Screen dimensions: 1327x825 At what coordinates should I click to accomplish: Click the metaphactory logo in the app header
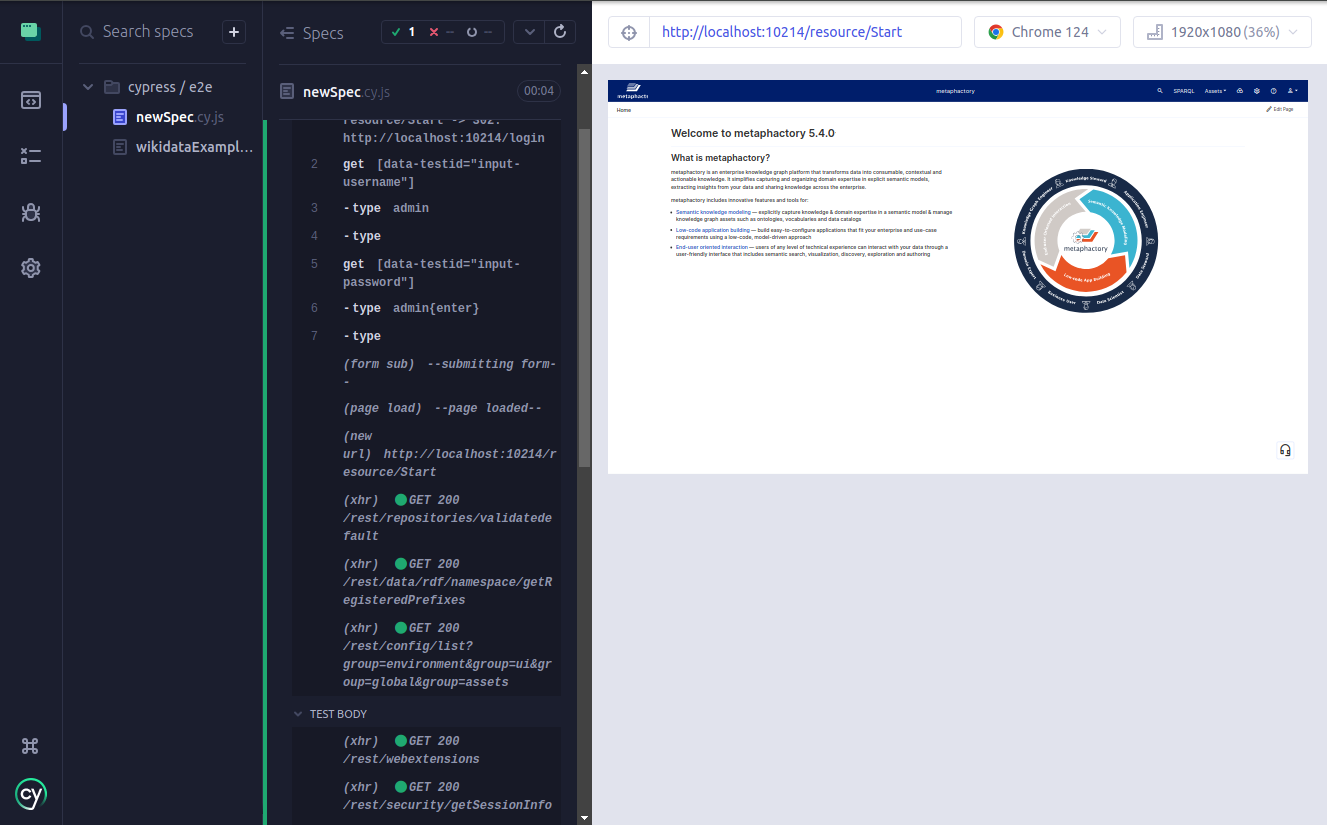coord(632,91)
